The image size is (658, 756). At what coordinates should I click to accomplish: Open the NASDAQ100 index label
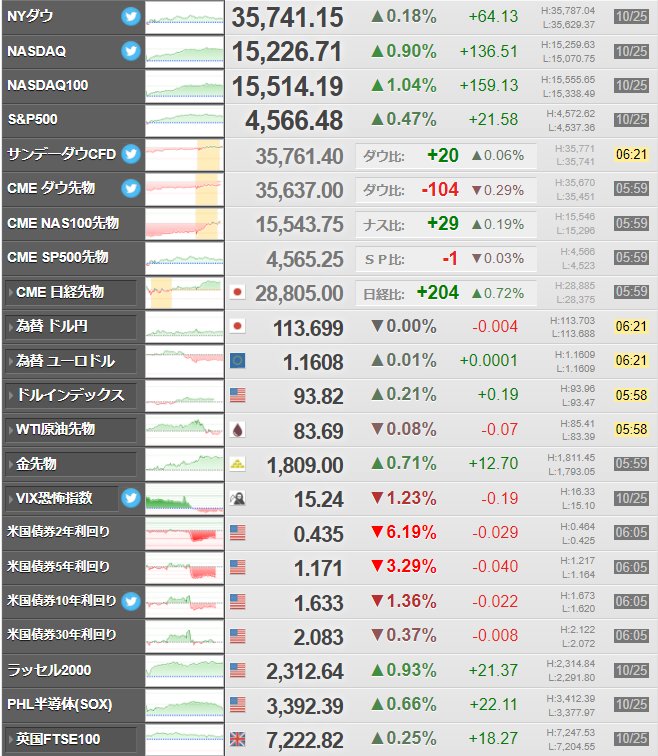click(x=48, y=85)
